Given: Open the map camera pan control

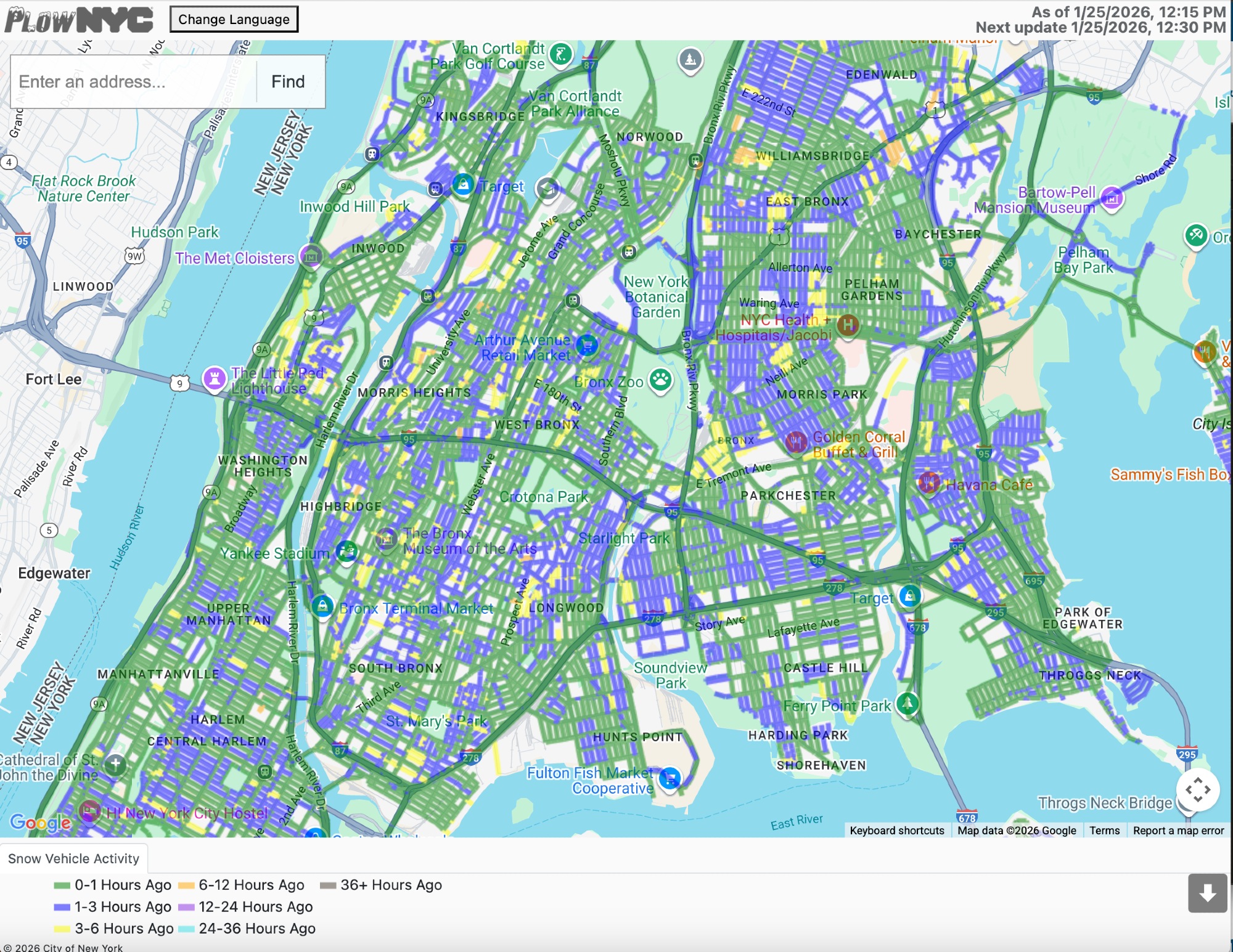Looking at the screenshot, I should 1197,789.
